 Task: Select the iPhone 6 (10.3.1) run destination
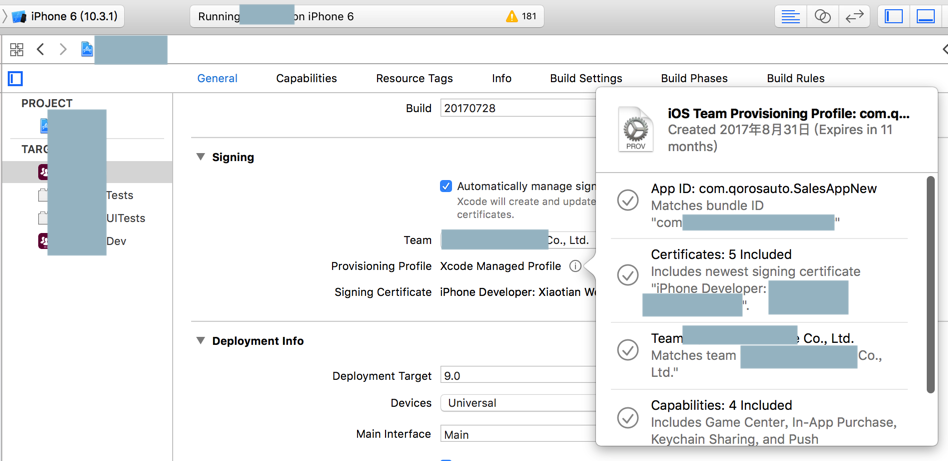pyautogui.click(x=67, y=17)
